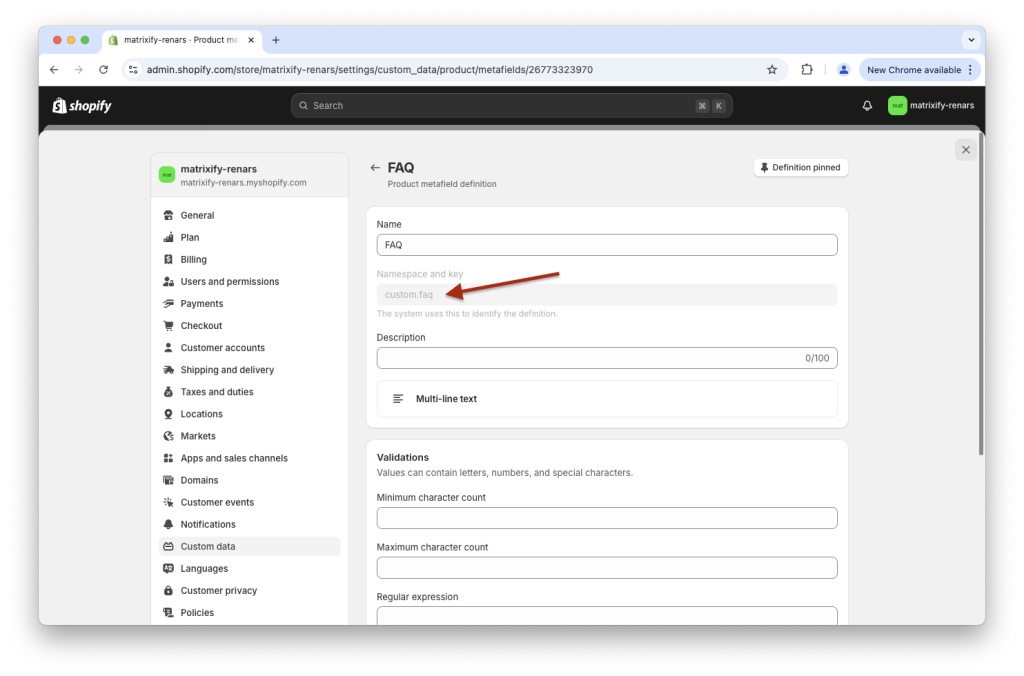Open Customer events settings
1024x676 pixels.
[x=215, y=501]
